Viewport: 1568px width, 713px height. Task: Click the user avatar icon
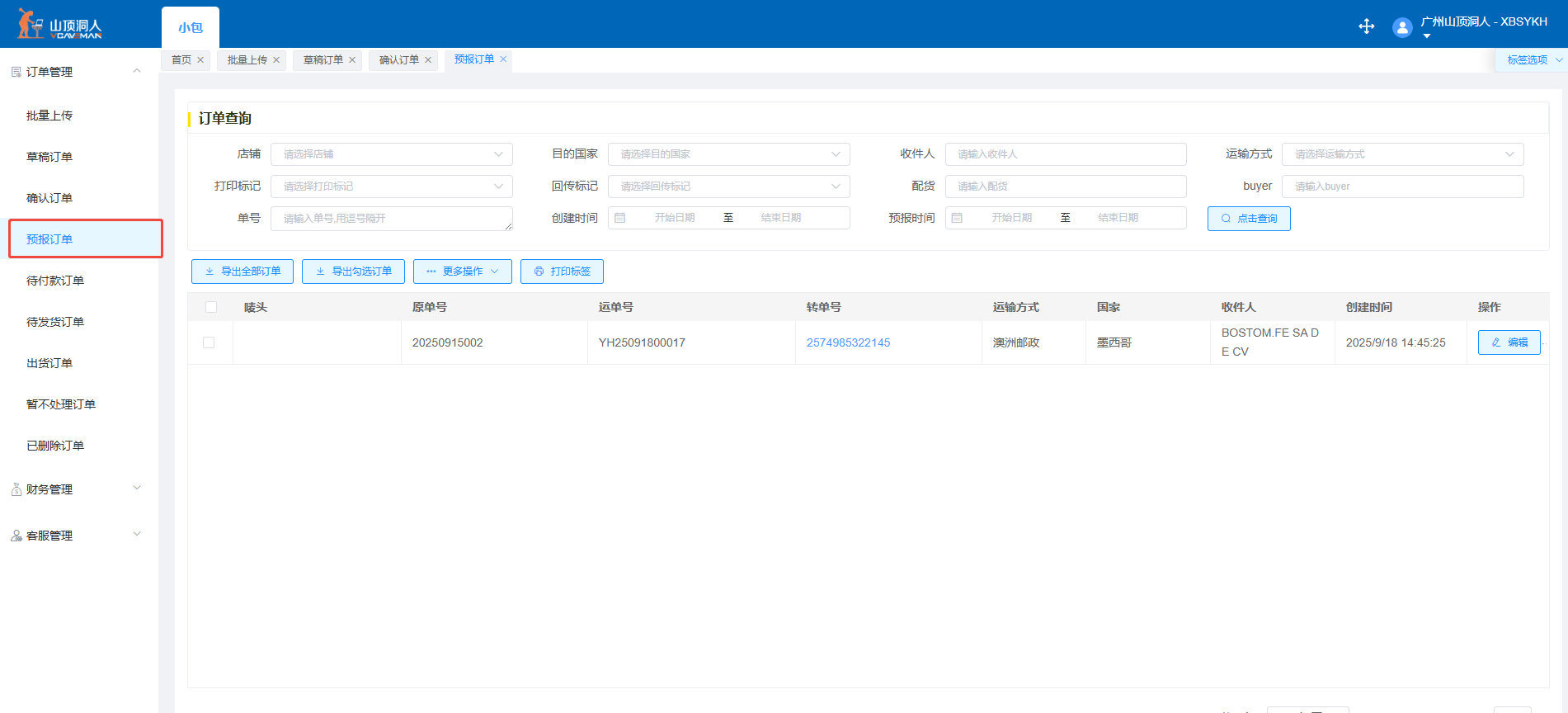1401,27
